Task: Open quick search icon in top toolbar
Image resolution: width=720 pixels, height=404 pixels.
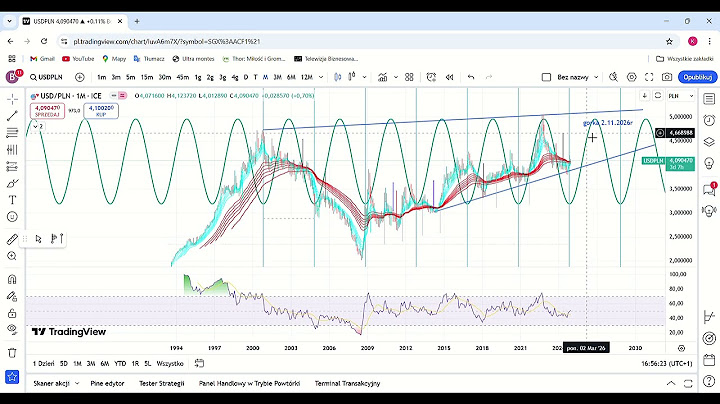Action: 613,77
